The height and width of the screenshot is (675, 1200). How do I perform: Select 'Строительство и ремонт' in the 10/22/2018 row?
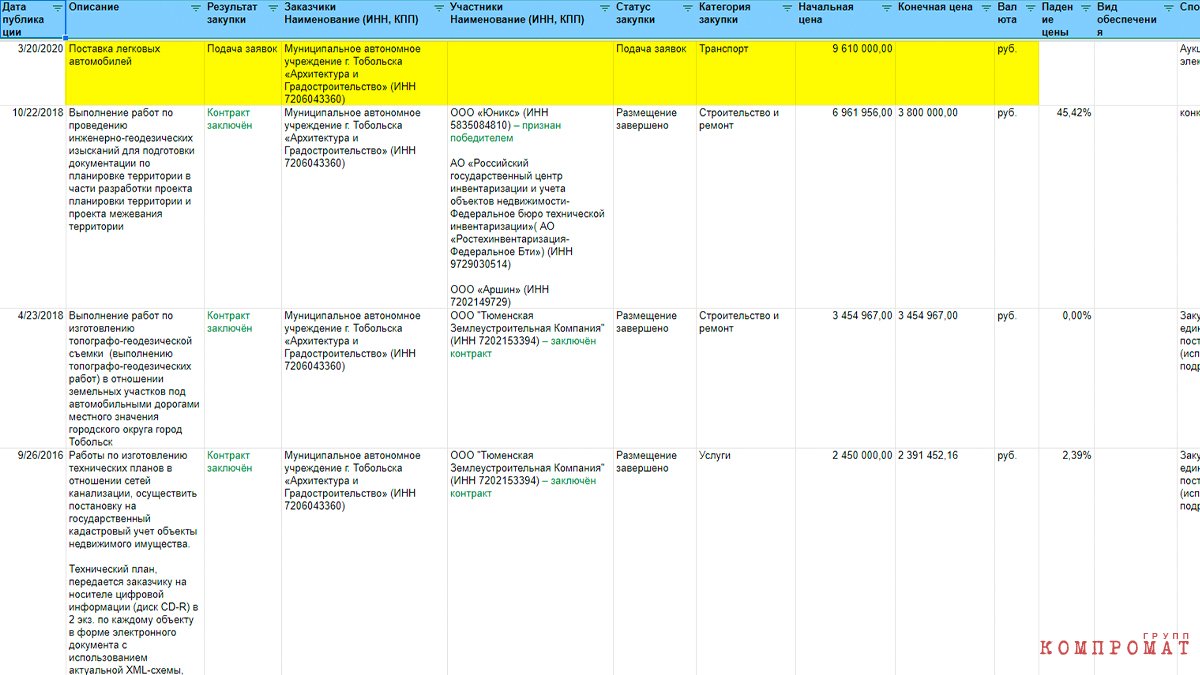[745, 206]
